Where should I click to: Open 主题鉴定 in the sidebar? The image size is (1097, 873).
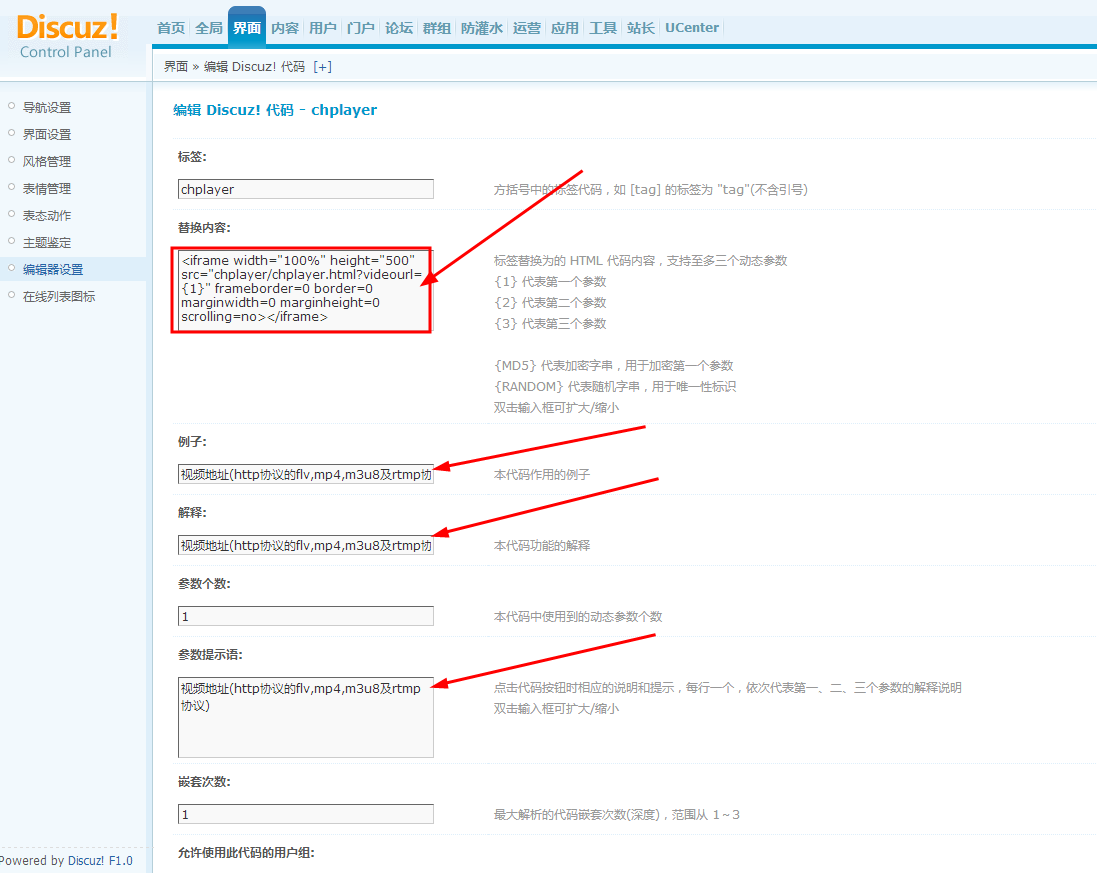pyautogui.click(x=47, y=243)
